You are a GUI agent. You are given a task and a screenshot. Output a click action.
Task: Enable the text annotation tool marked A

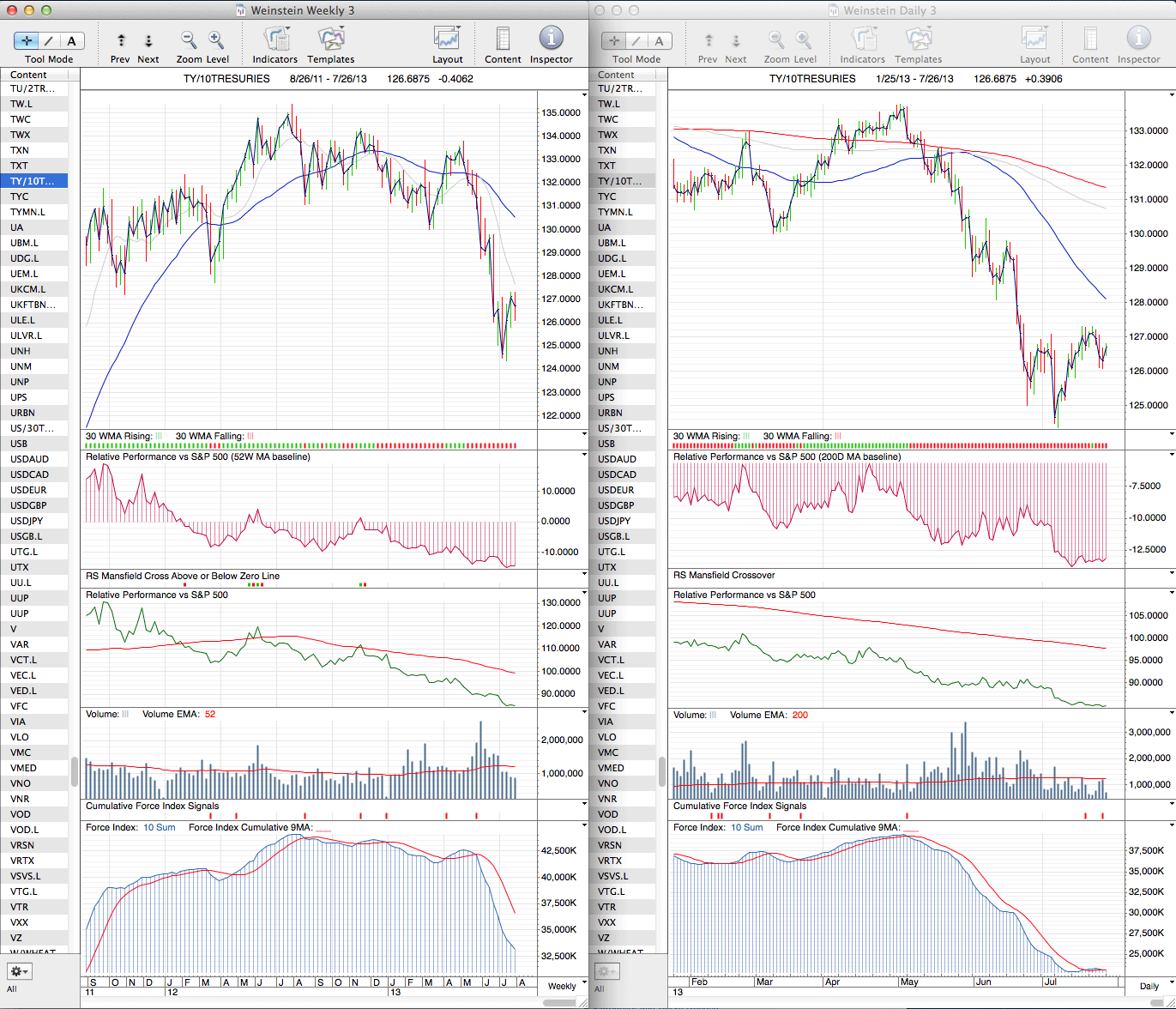(71, 41)
